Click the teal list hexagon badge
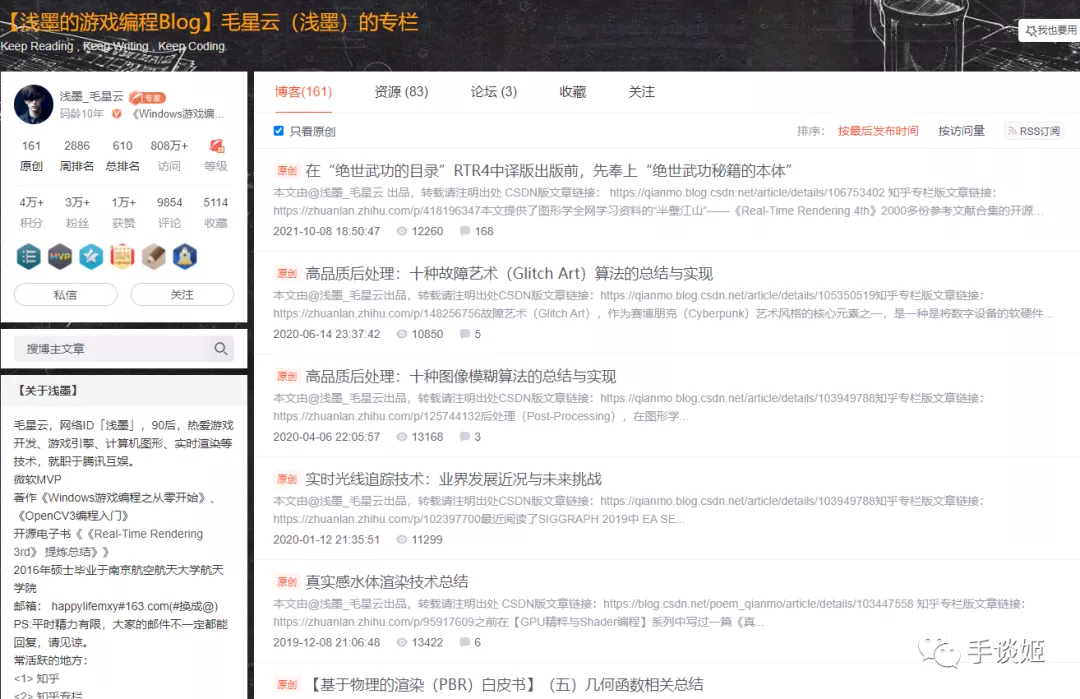The image size is (1080, 699). click(29, 256)
